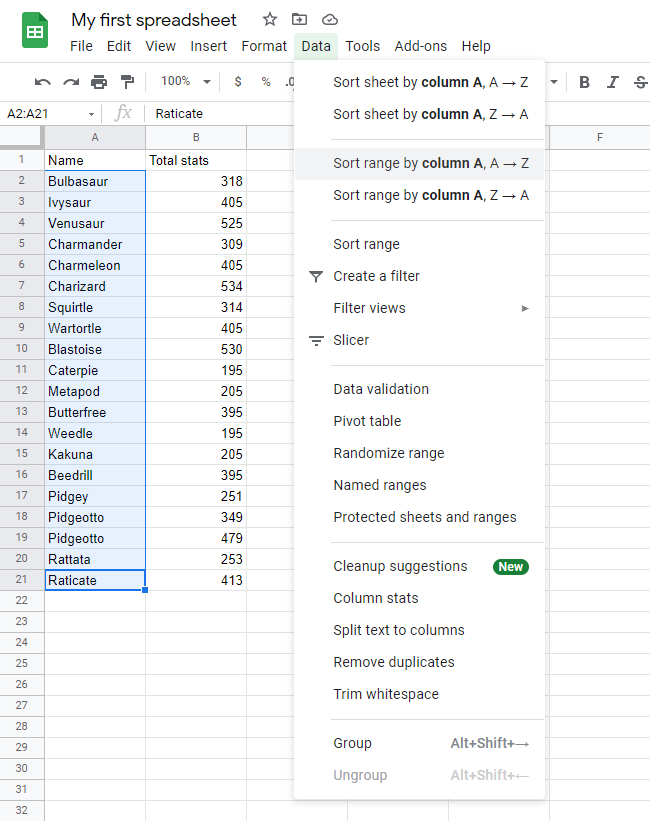Screen dimensions: 650x821
Task: Toggle bold formatting
Action: pos(585,82)
